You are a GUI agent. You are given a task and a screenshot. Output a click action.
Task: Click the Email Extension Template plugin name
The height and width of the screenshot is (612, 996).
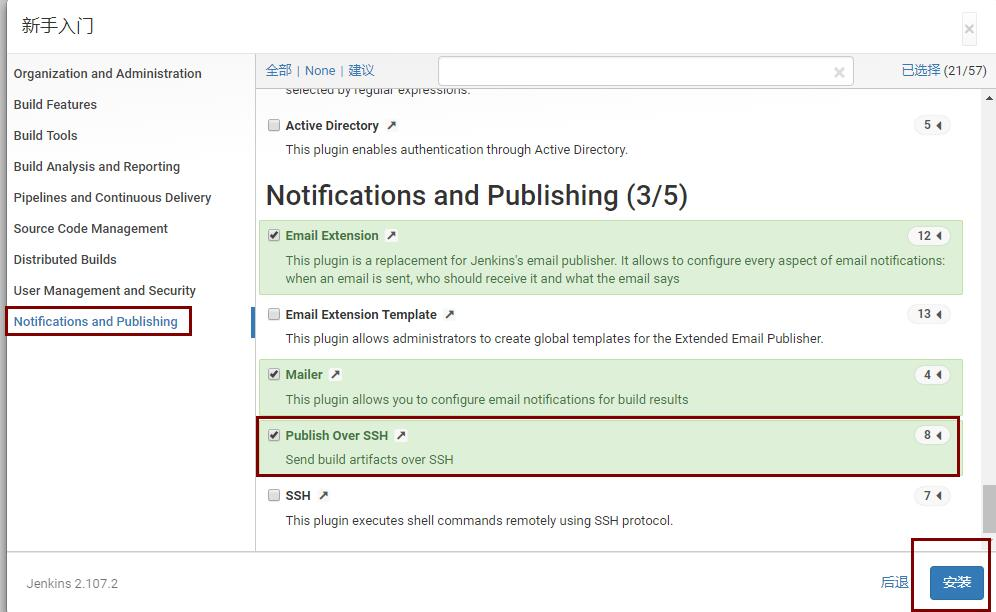pos(361,315)
